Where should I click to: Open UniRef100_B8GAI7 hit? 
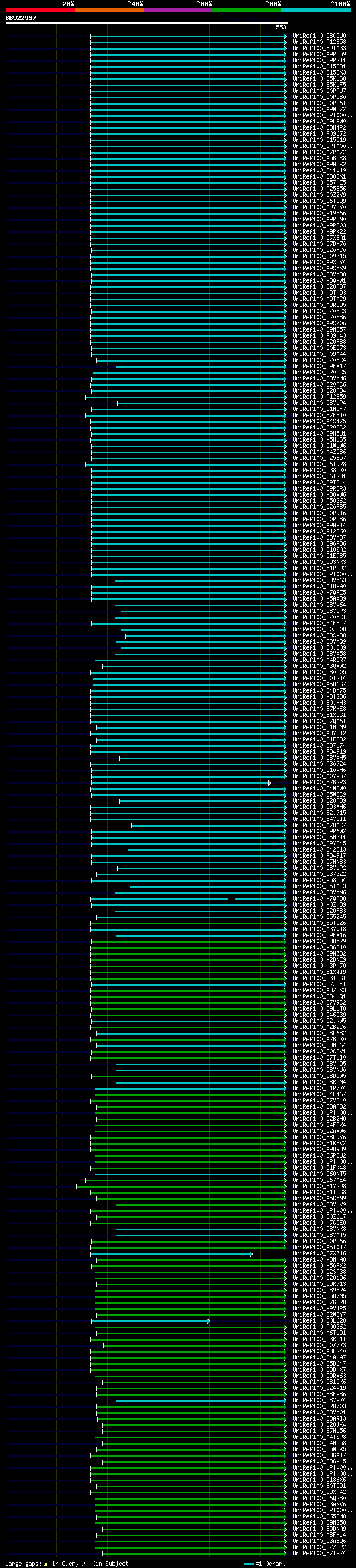click(x=319, y=1456)
